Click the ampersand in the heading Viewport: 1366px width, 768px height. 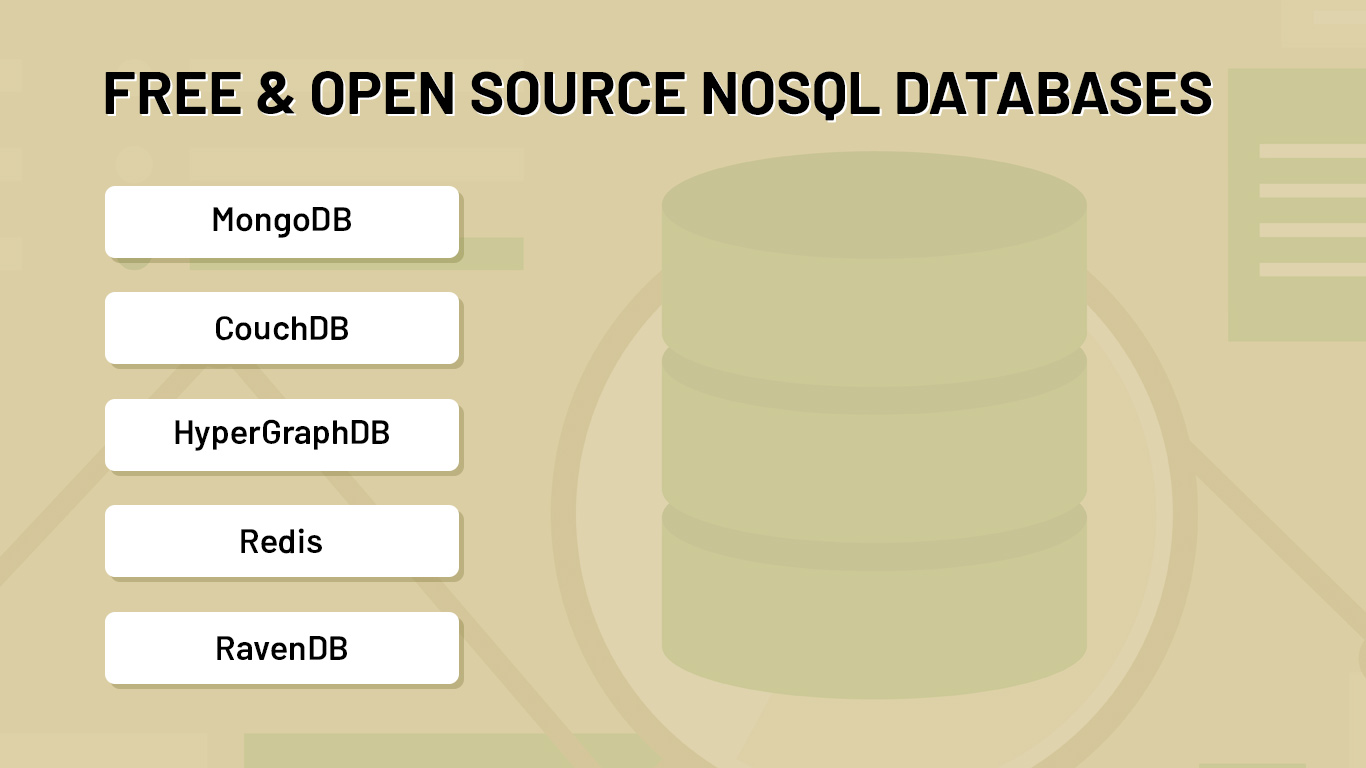[x=274, y=93]
